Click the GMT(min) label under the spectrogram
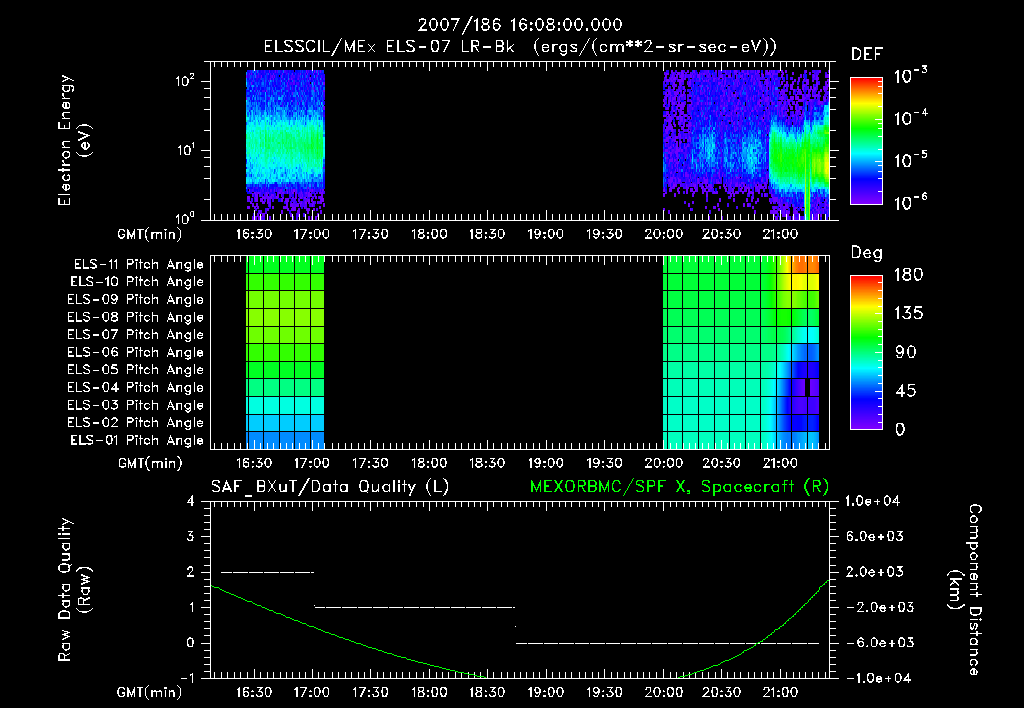 pyautogui.click(x=150, y=234)
